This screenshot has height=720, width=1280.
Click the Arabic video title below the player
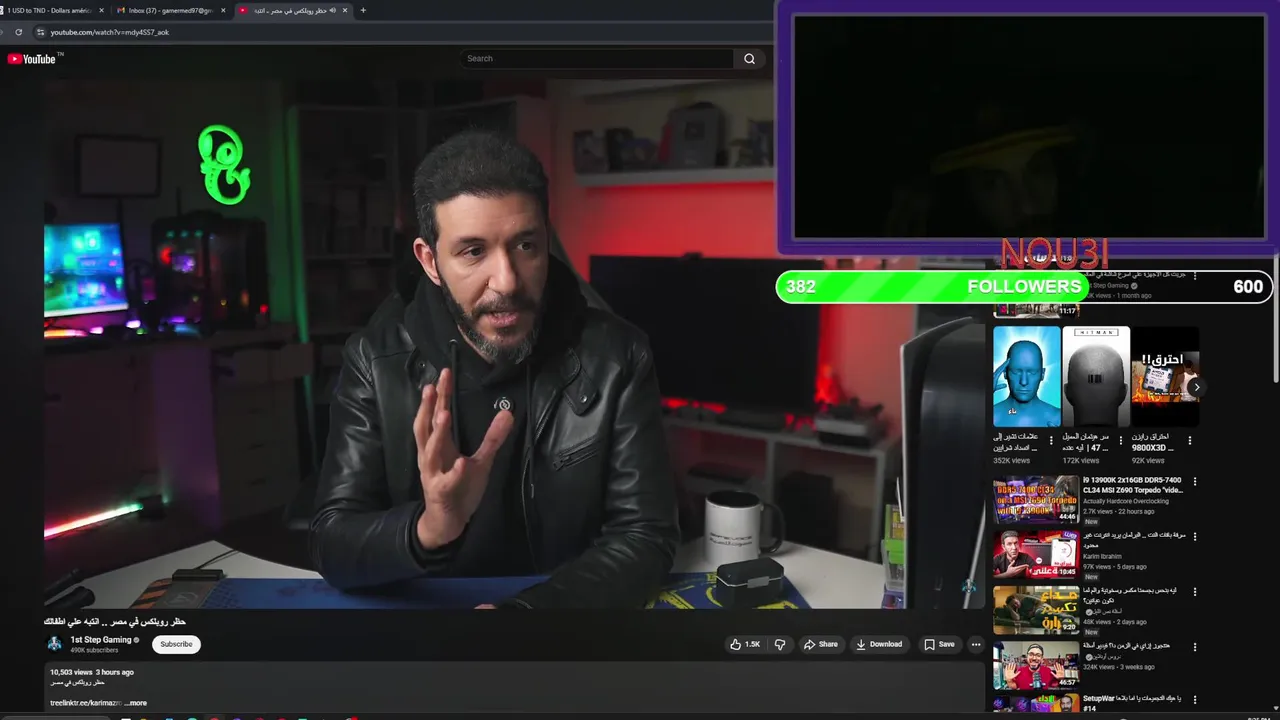[115, 621]
